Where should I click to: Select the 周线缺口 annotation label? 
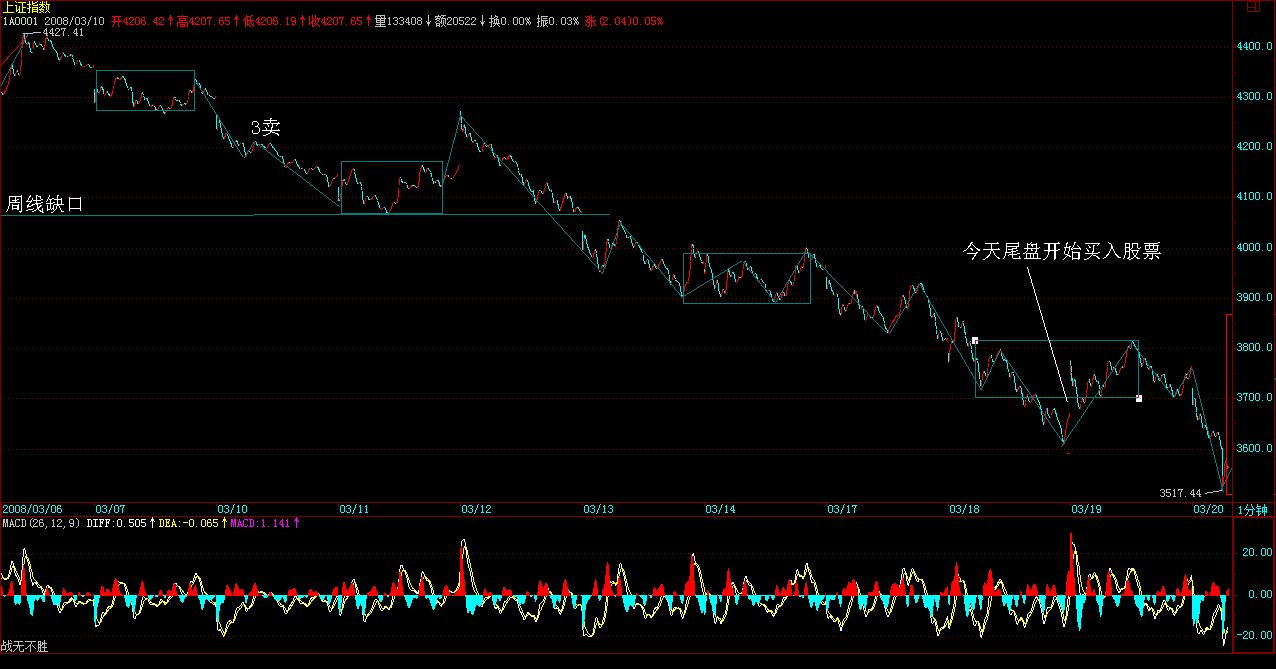click(x=45, y=204)
